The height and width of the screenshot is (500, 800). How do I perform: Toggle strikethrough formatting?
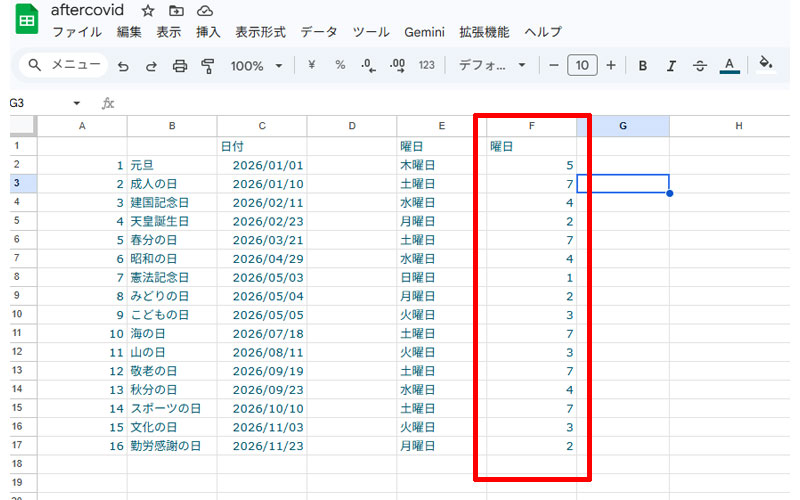700,66
